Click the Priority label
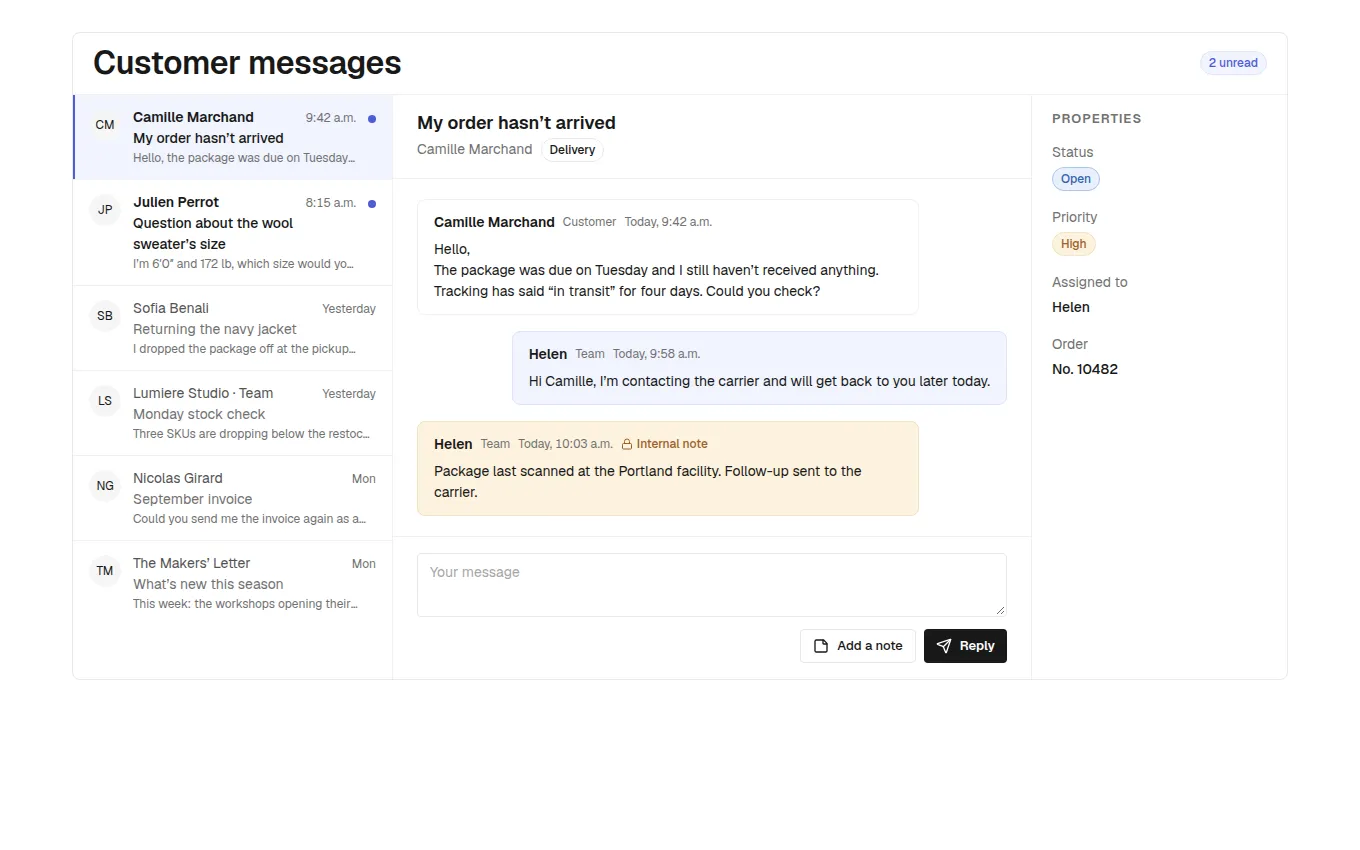 pos(1074,217)
